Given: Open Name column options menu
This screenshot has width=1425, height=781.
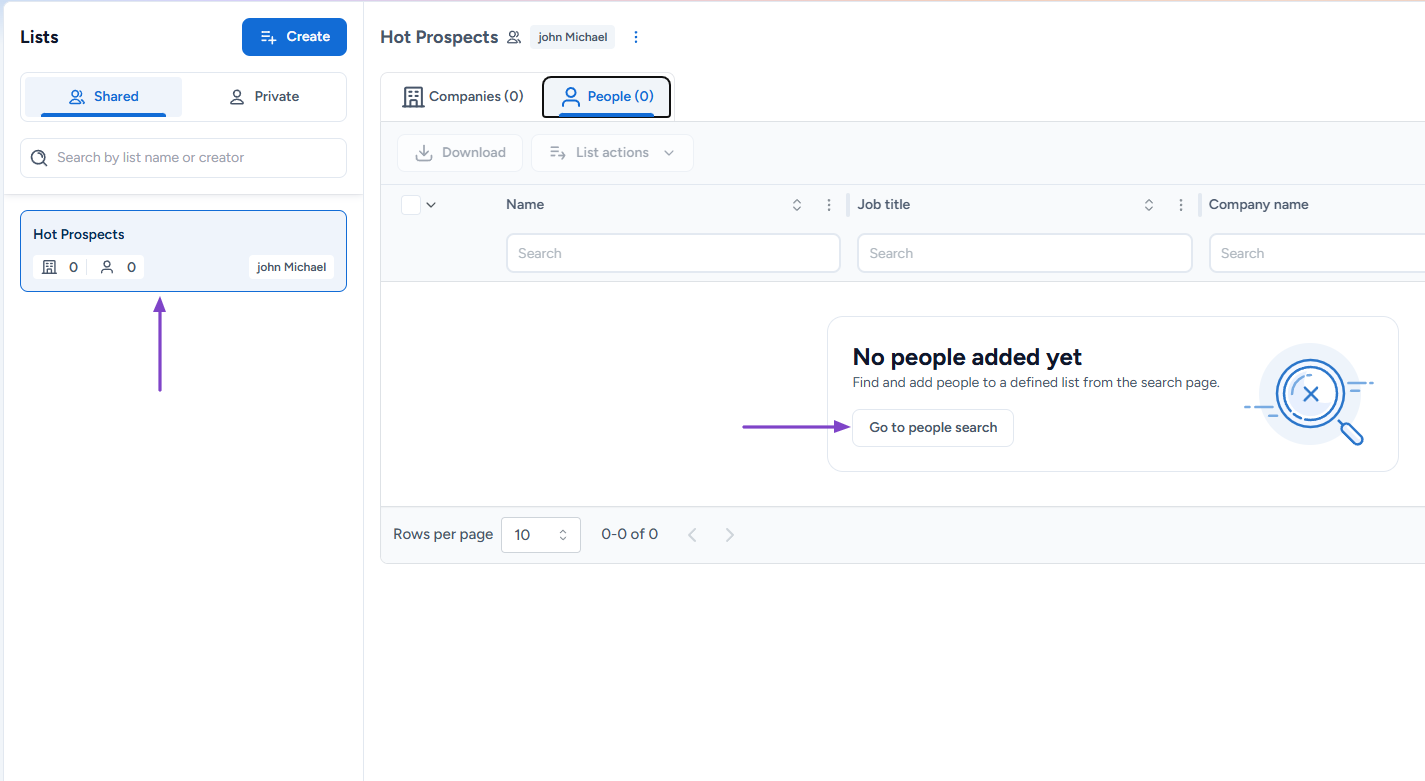Looking at the screenshot, I should [x=829, y=205].
